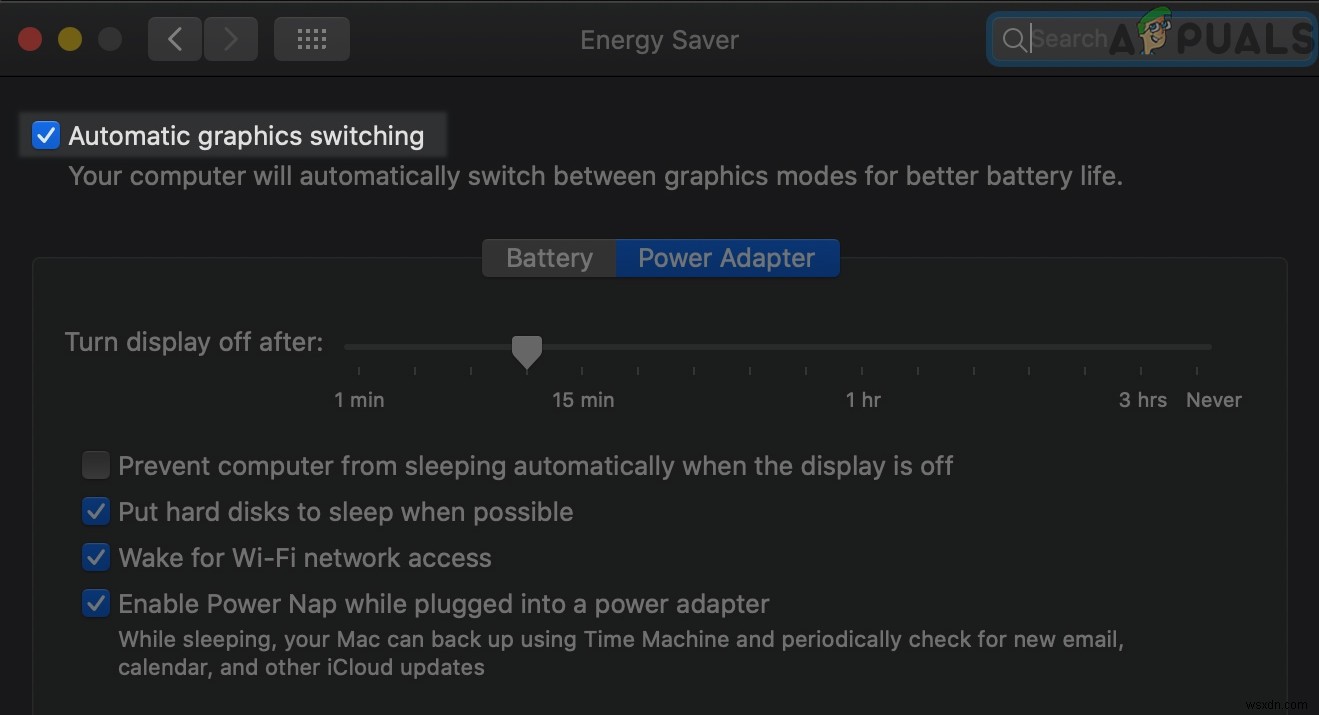This screenshot has width=1319, height=715.
Task: Uncheck Put hard disks to sleep when possible
Action: [95, 511]
